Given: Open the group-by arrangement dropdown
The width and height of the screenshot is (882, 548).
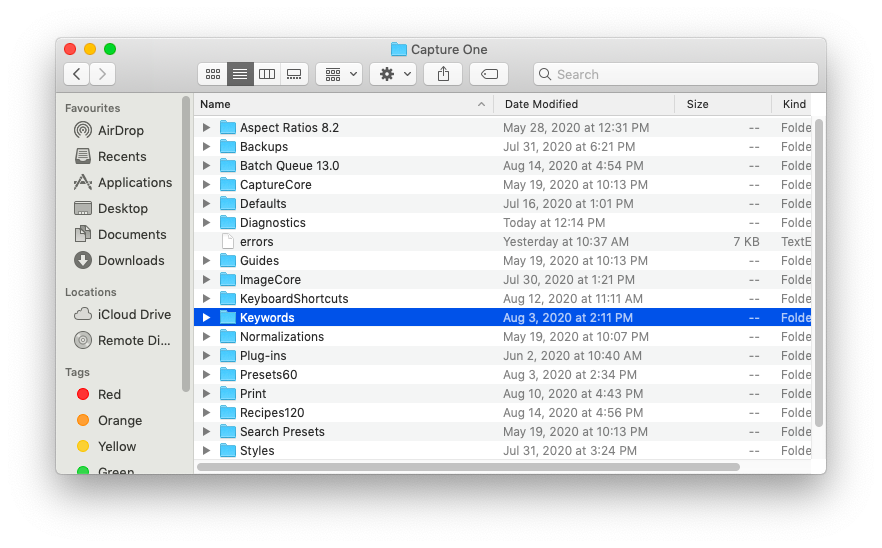Looking at the screenshot, I should [x=339, y=74].
